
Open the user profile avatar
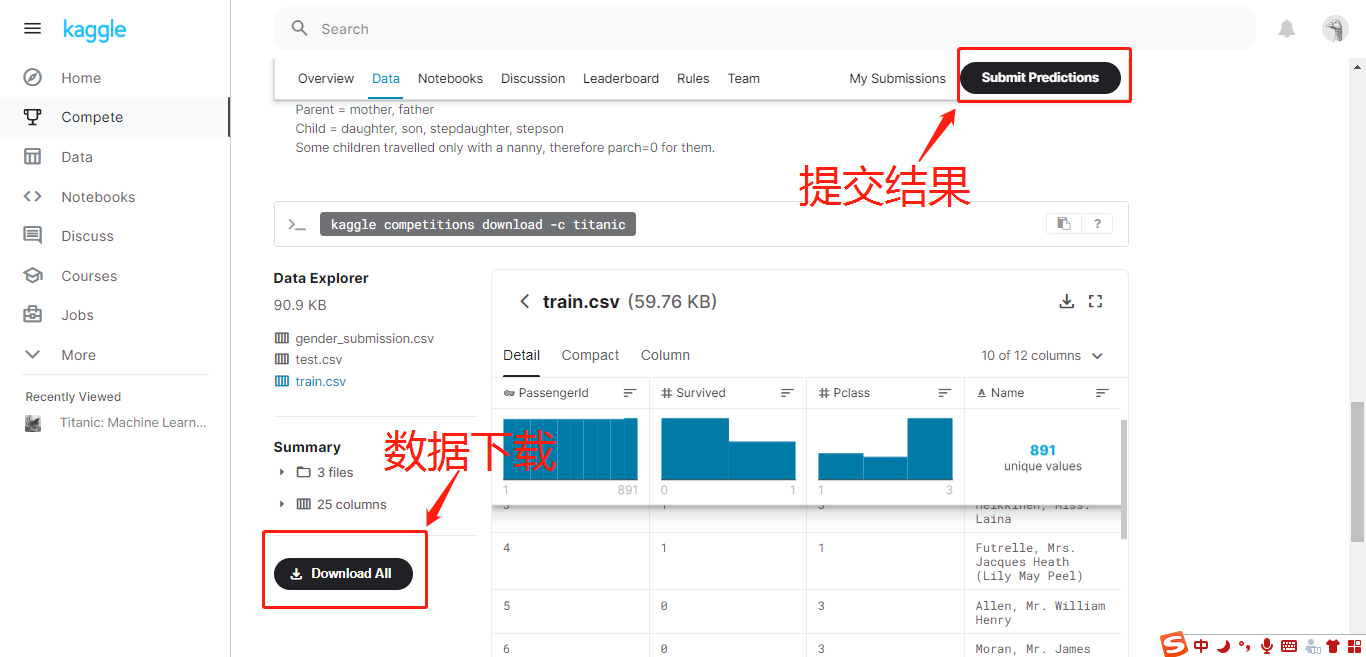click(1335, 29)
